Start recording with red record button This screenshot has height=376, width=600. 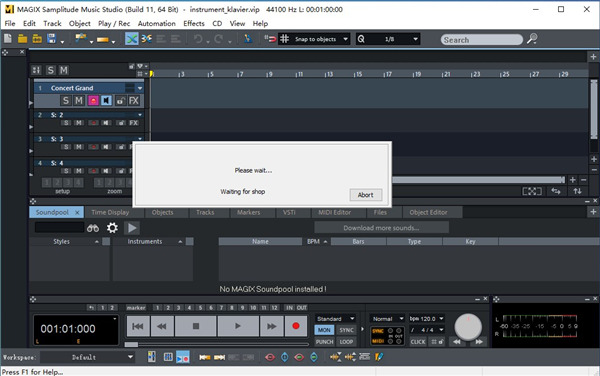pyautogui.click(x=296, y=326)
